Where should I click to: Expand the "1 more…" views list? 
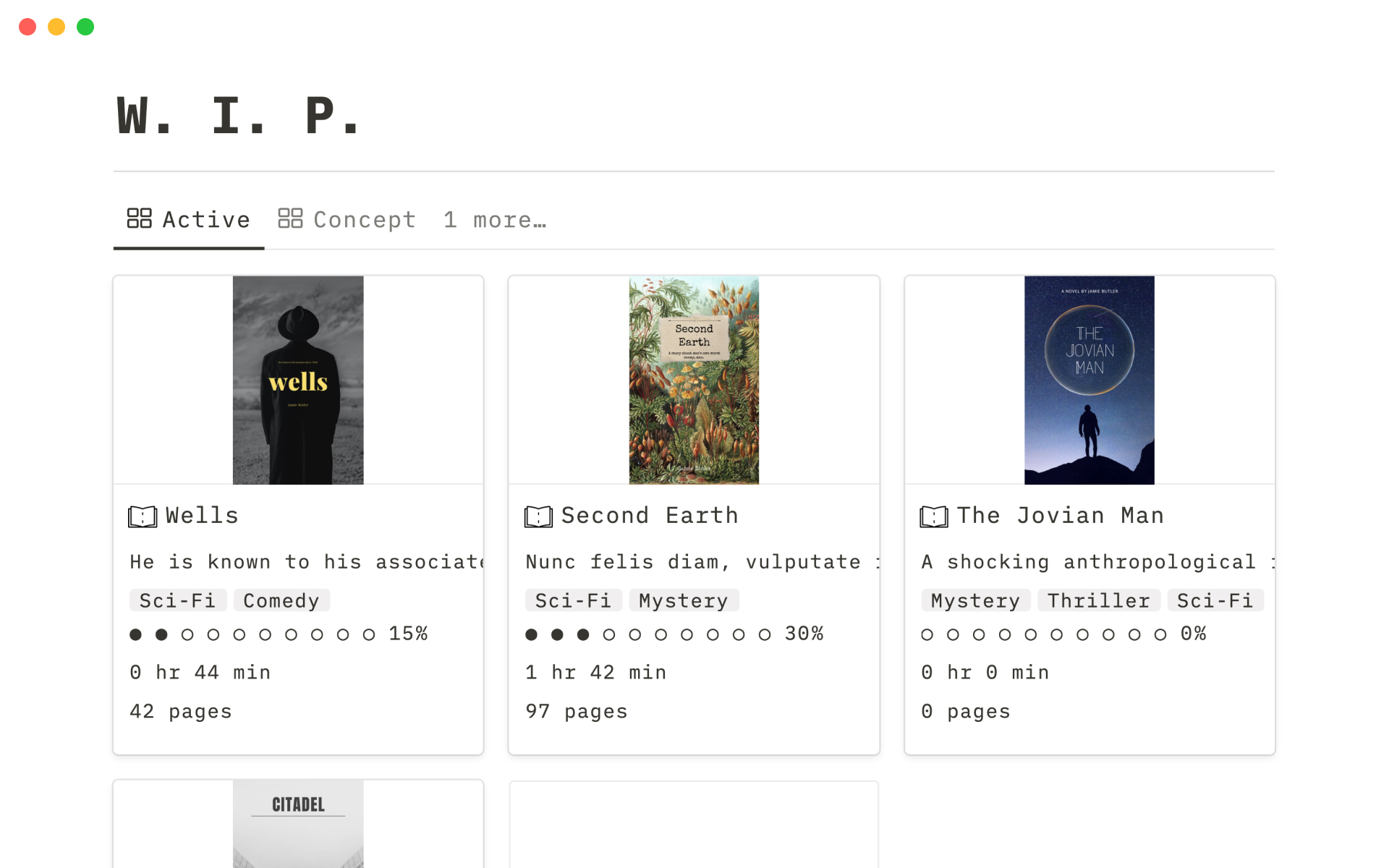pos(495,219)
